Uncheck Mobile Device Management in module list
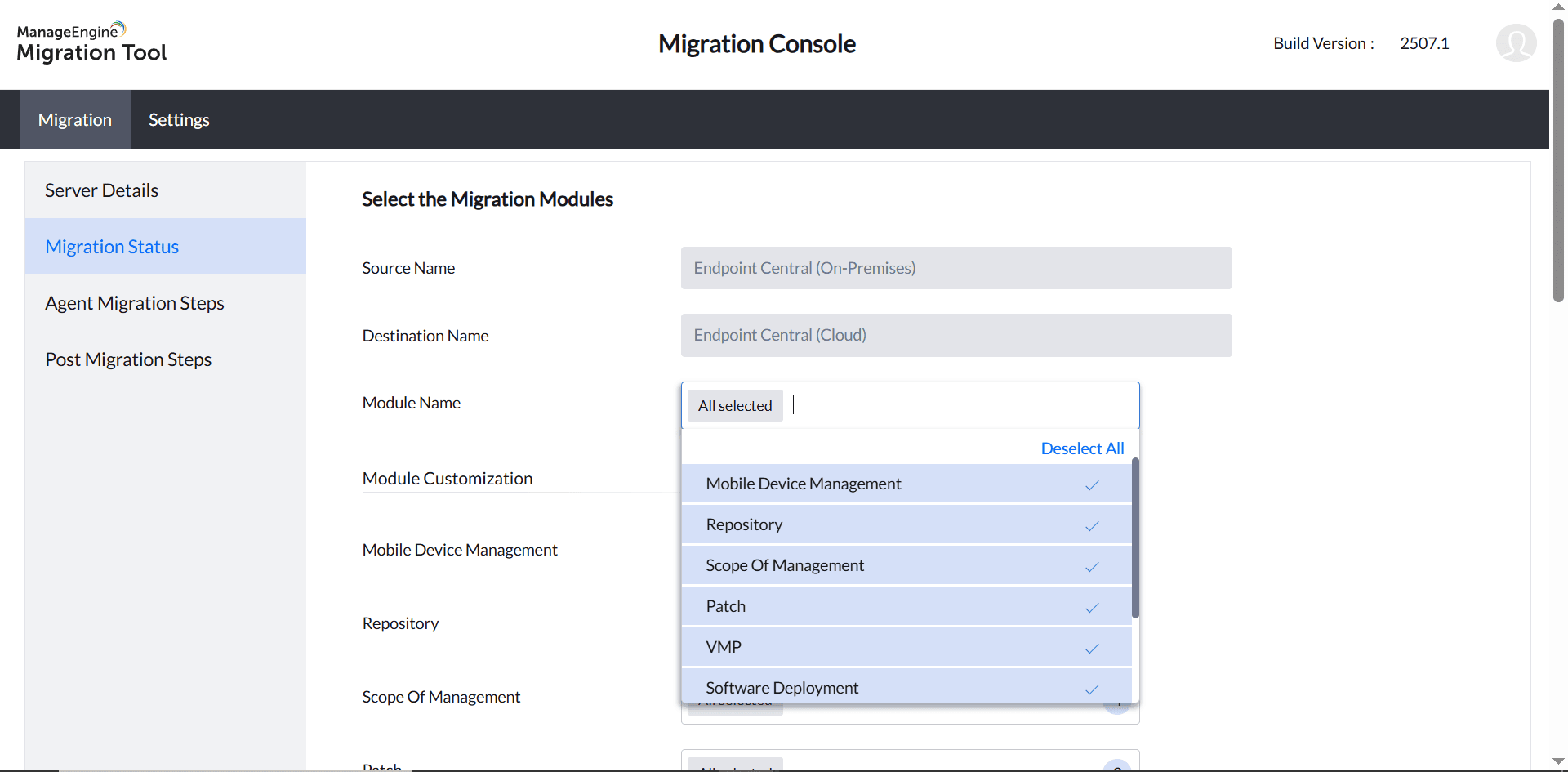 (x=906, y=484)
